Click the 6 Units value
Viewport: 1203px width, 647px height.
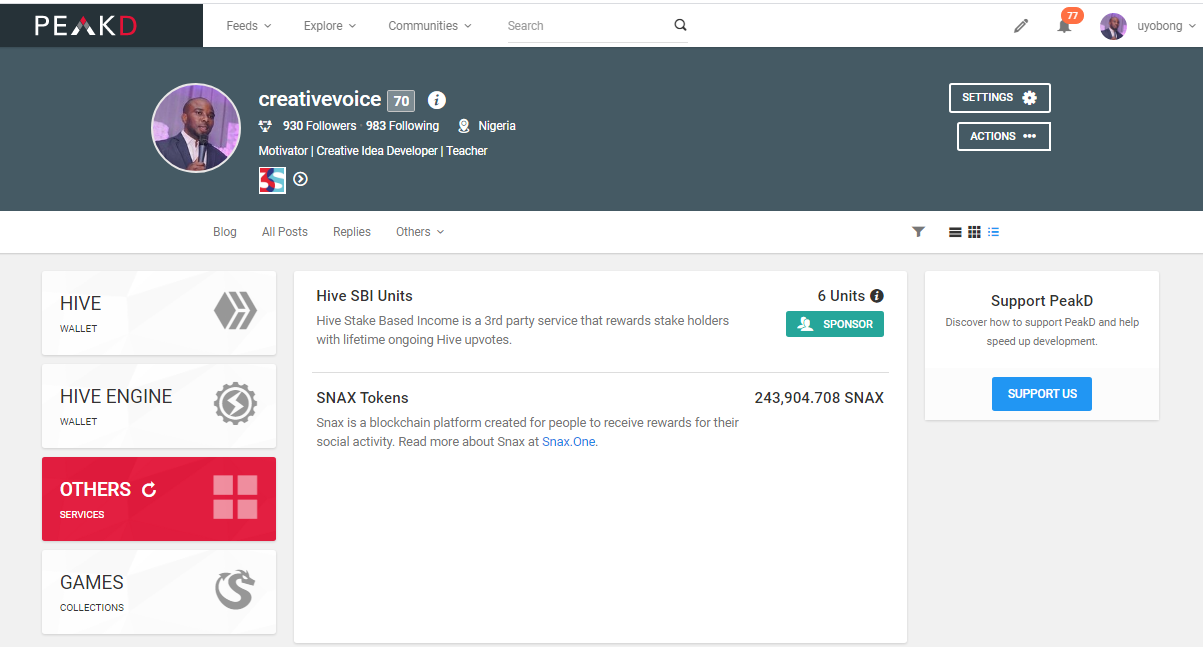[841, 296]
